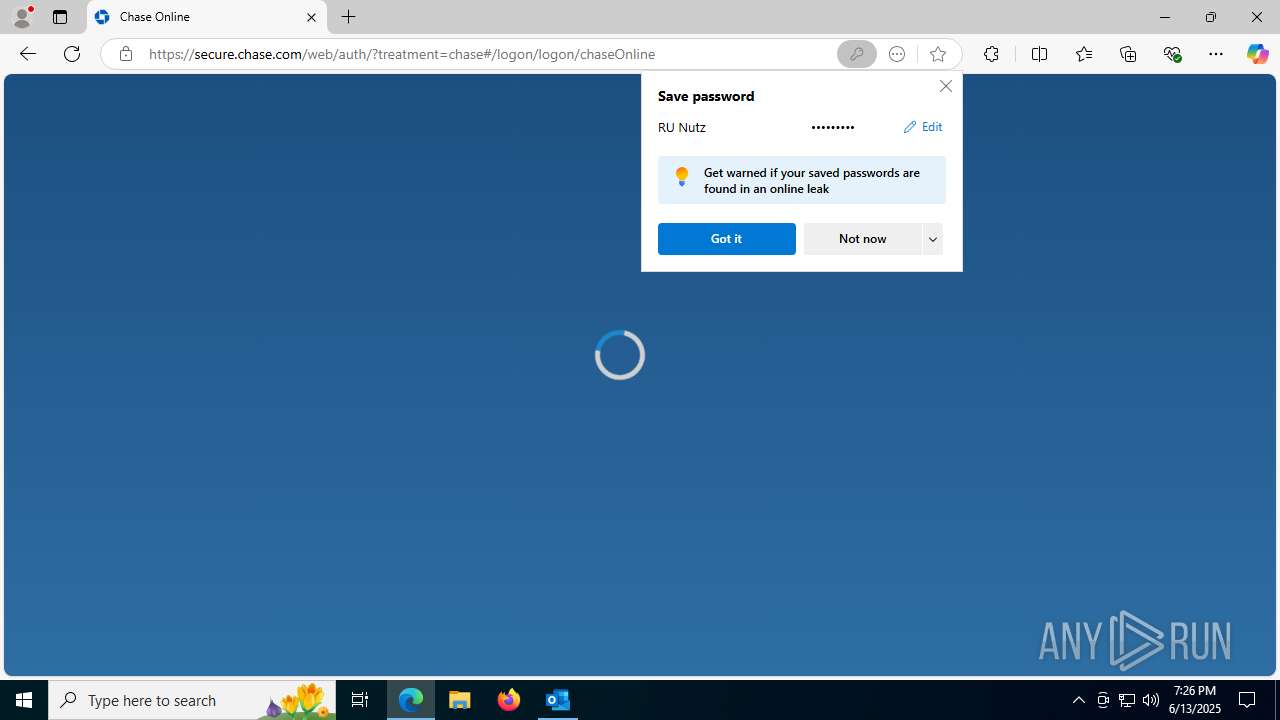Image resolution: width=1280 pixels, height=720 pixels.
Task: Close the Save password popup
Action: pyautogui.click(x=945, y=86)
